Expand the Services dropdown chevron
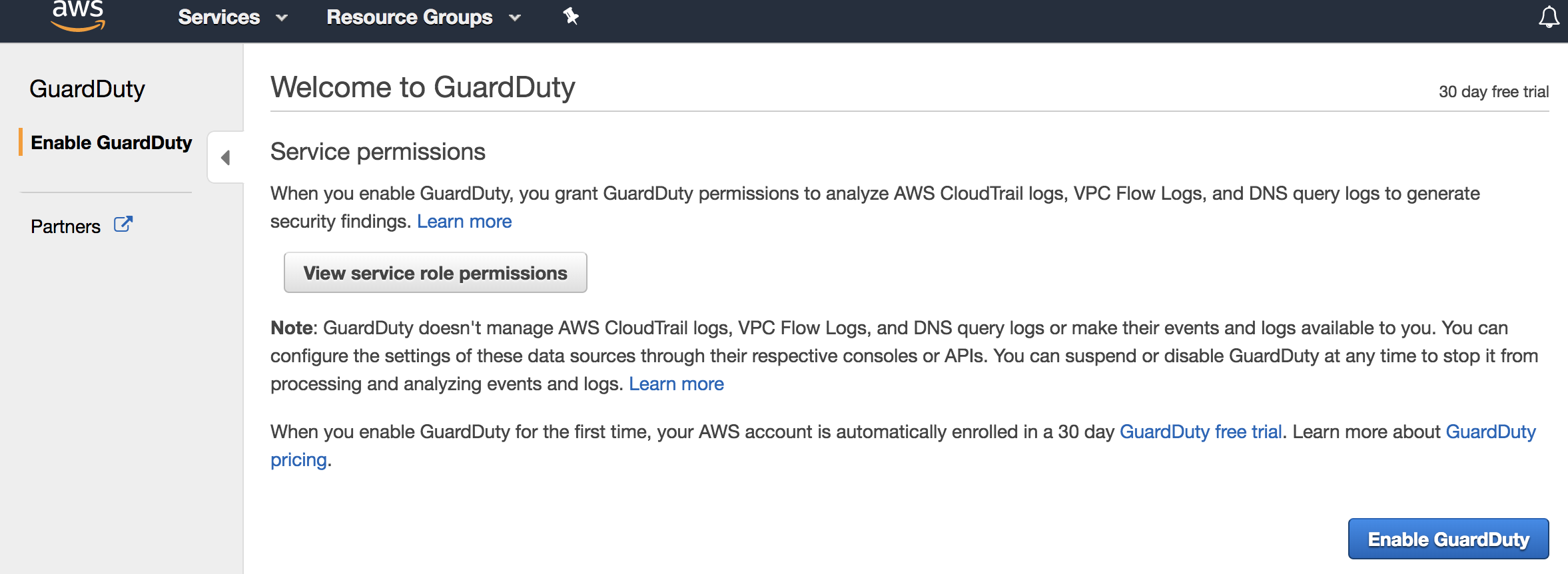 282,18
